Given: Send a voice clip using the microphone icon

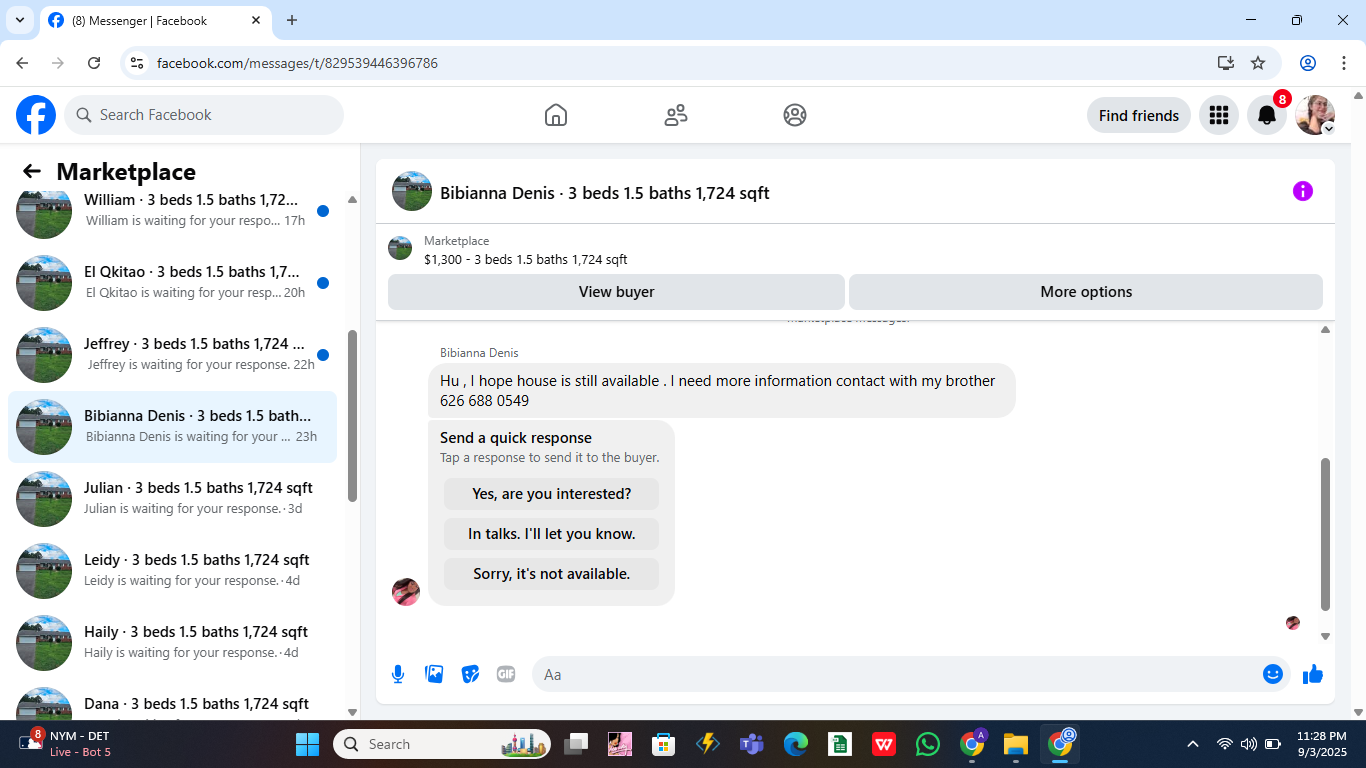Looking at the screenshot, I should tap(398, 674).
